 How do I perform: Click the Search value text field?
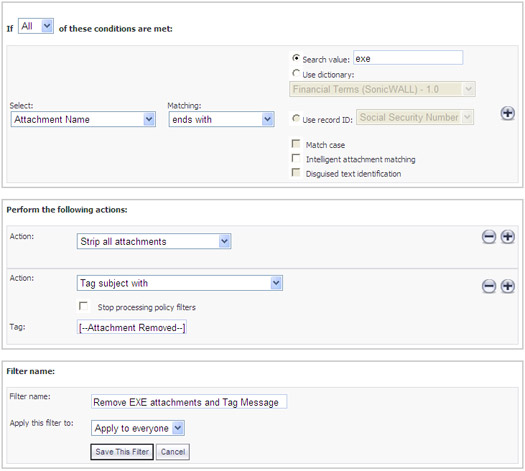click(408, 58)
